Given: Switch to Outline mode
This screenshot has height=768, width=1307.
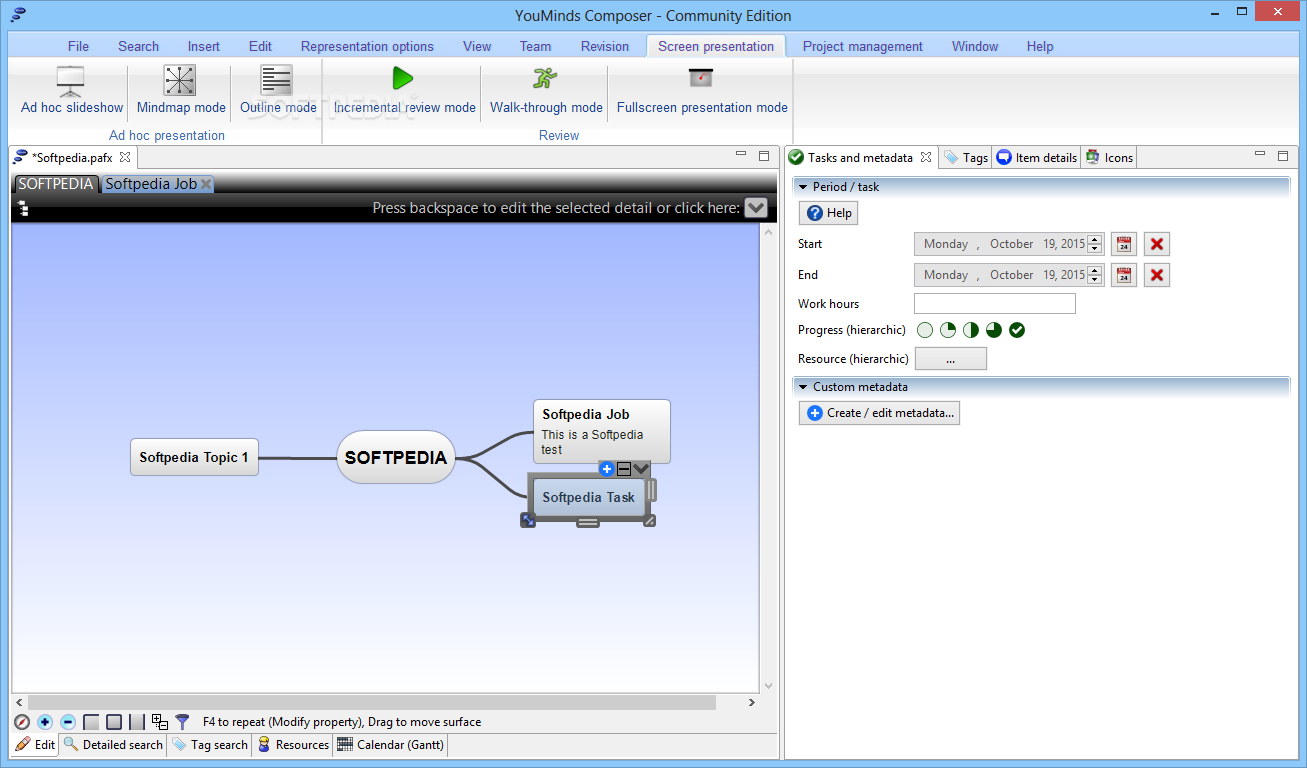Looking at the screenshot, I should coord(278,91).
